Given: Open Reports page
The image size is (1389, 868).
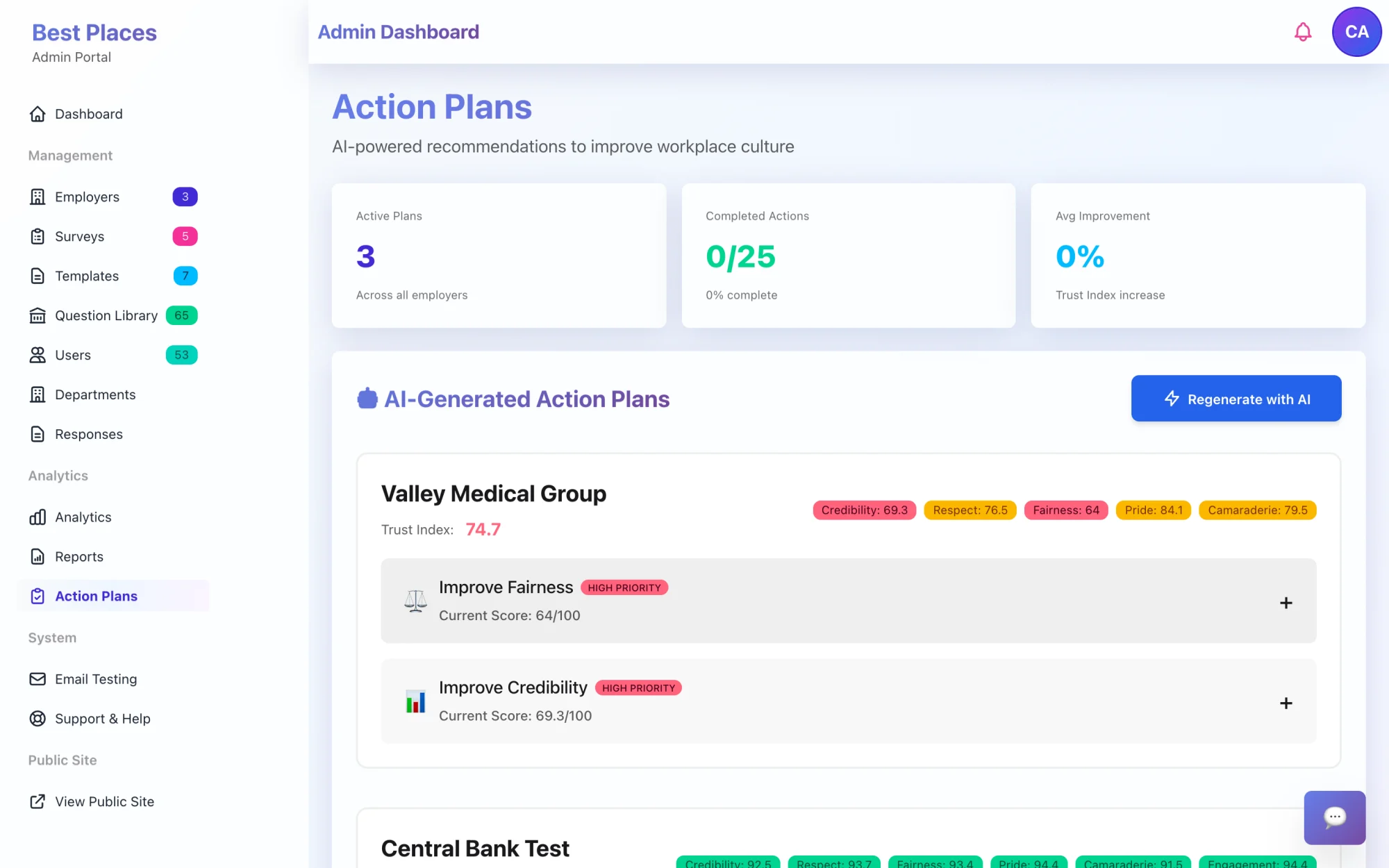Looking at the screenshot, I should pos(113,557).
